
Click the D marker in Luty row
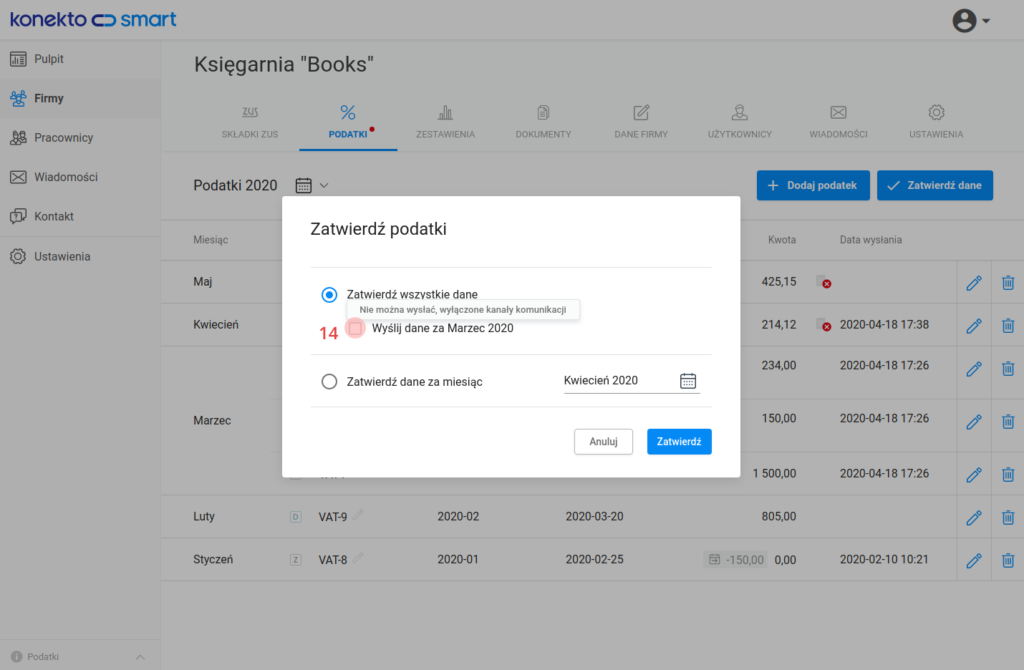tap(296, 517)
